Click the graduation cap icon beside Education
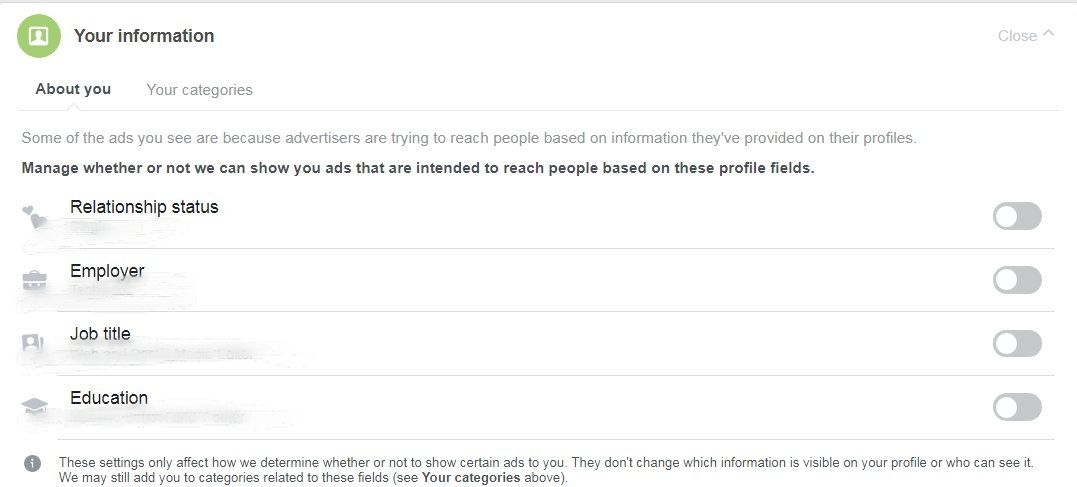The height and width of the screenshot is (487, 1077). coord(34,405)
